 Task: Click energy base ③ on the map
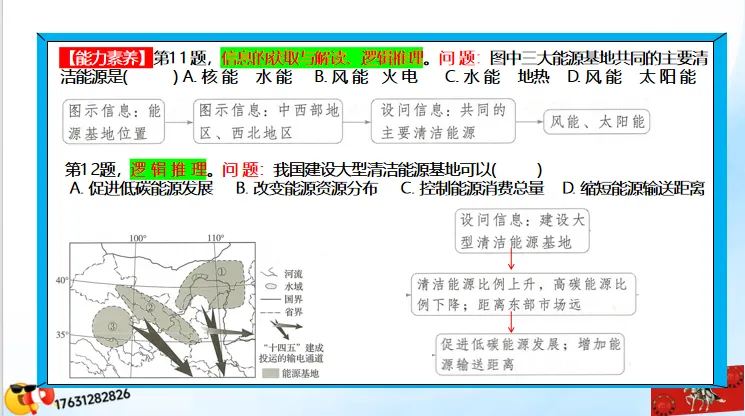point(112,326)
